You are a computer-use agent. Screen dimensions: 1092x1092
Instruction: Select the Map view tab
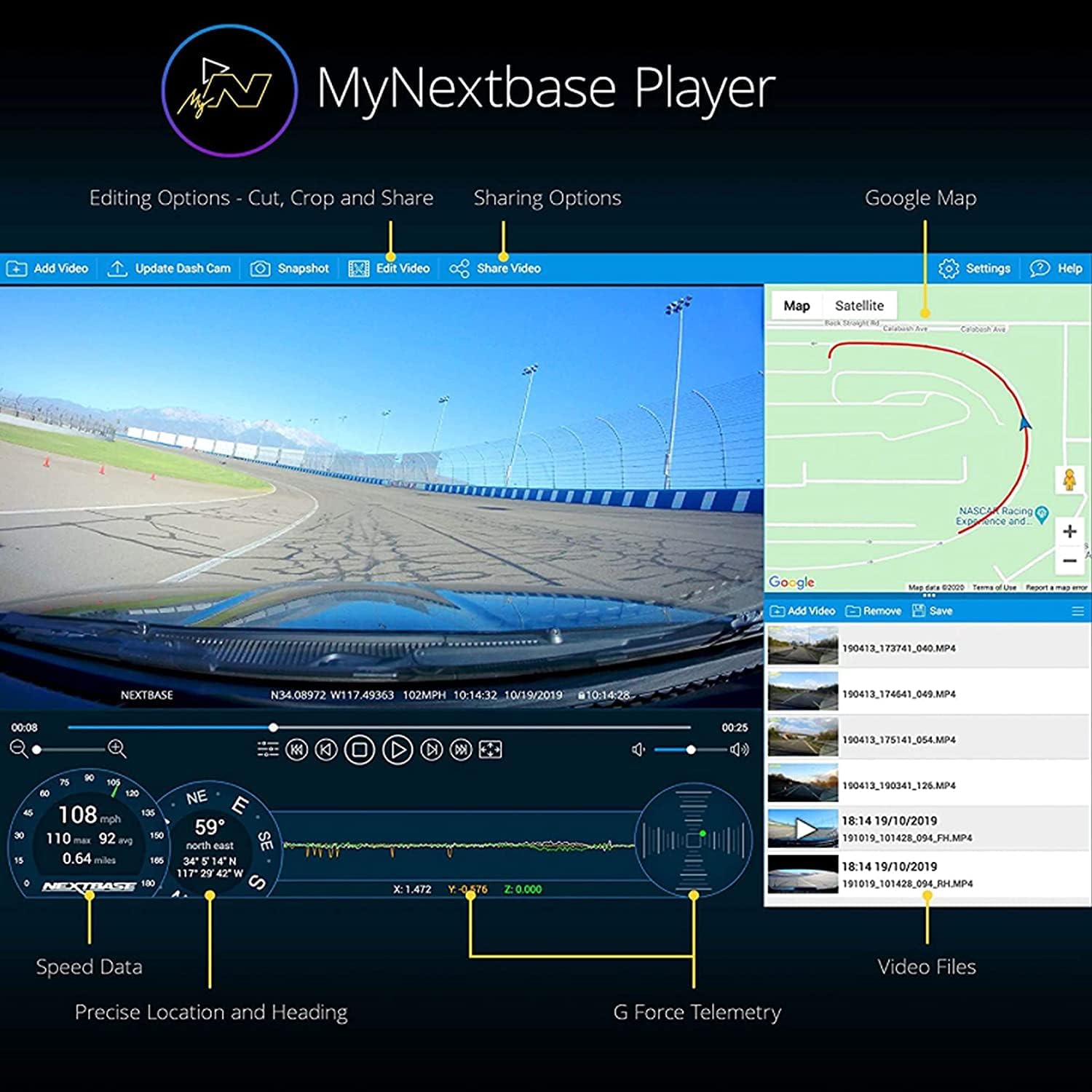[x=796, y=306]
